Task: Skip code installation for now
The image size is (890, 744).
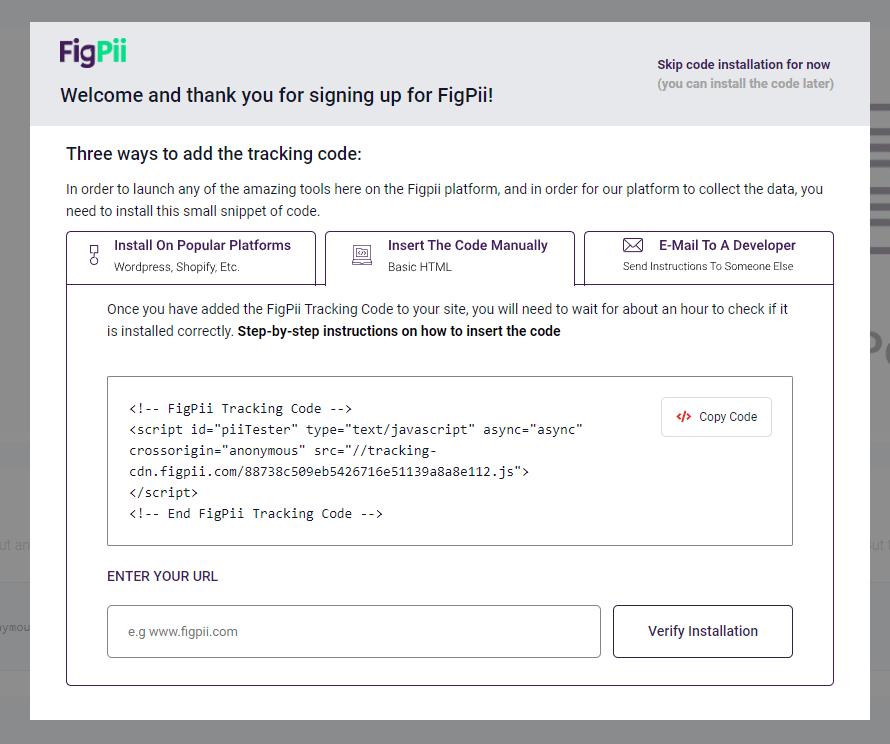Action: [x=744, y=65]
